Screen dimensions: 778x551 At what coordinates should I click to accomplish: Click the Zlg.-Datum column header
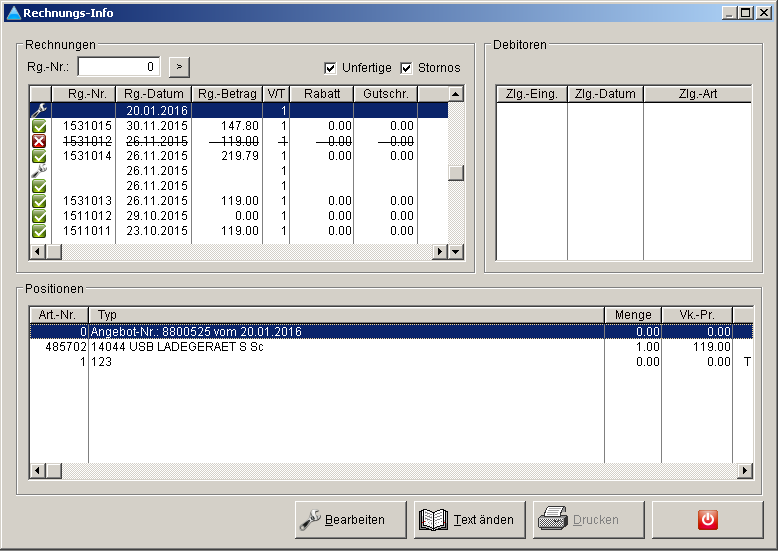coord(605,94)
